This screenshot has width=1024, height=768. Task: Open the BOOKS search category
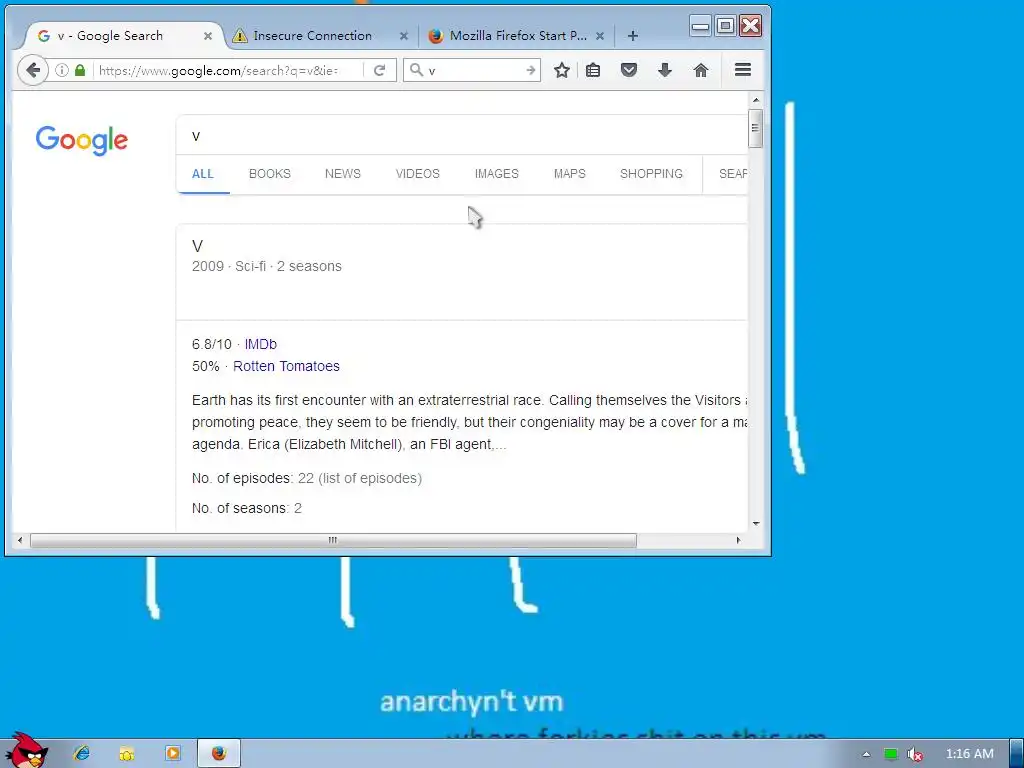[x=270, y=174]
